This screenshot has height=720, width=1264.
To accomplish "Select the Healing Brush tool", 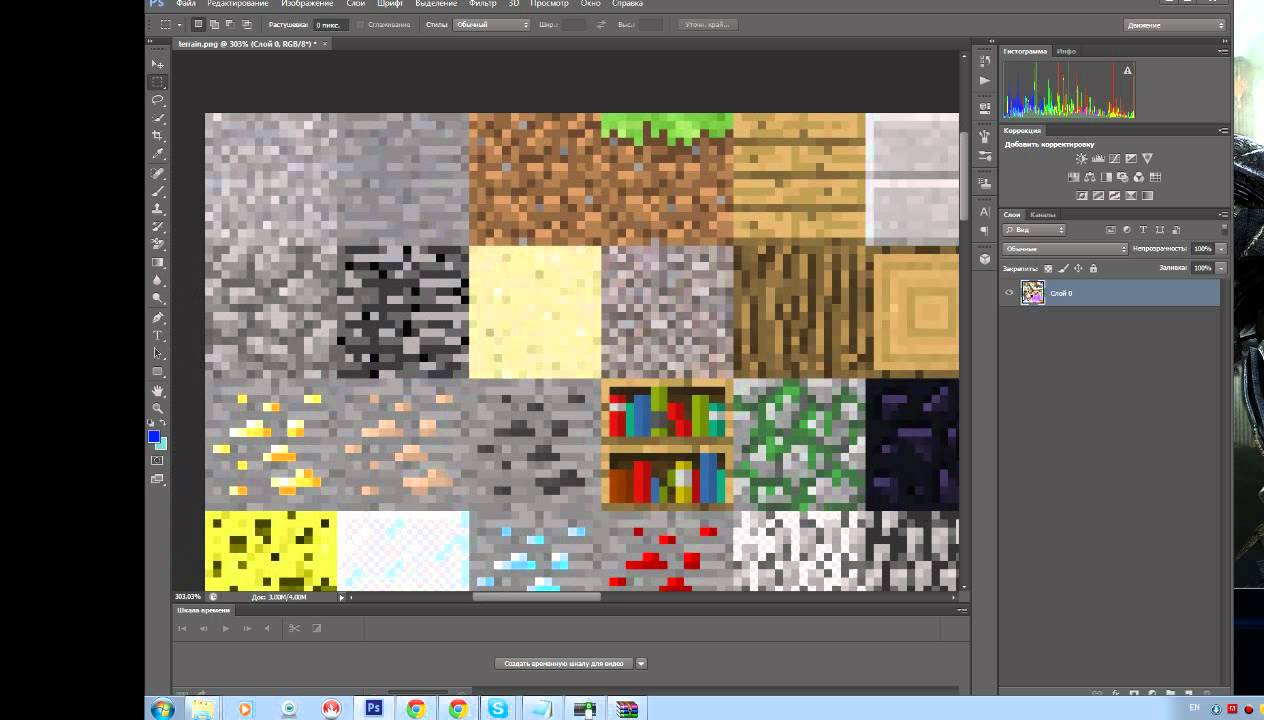I will [x=158, y=173].
